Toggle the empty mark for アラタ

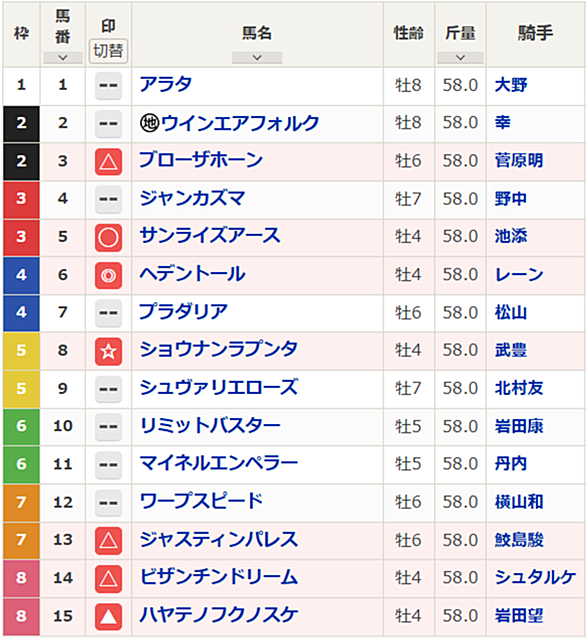click(x=108, y=86)
